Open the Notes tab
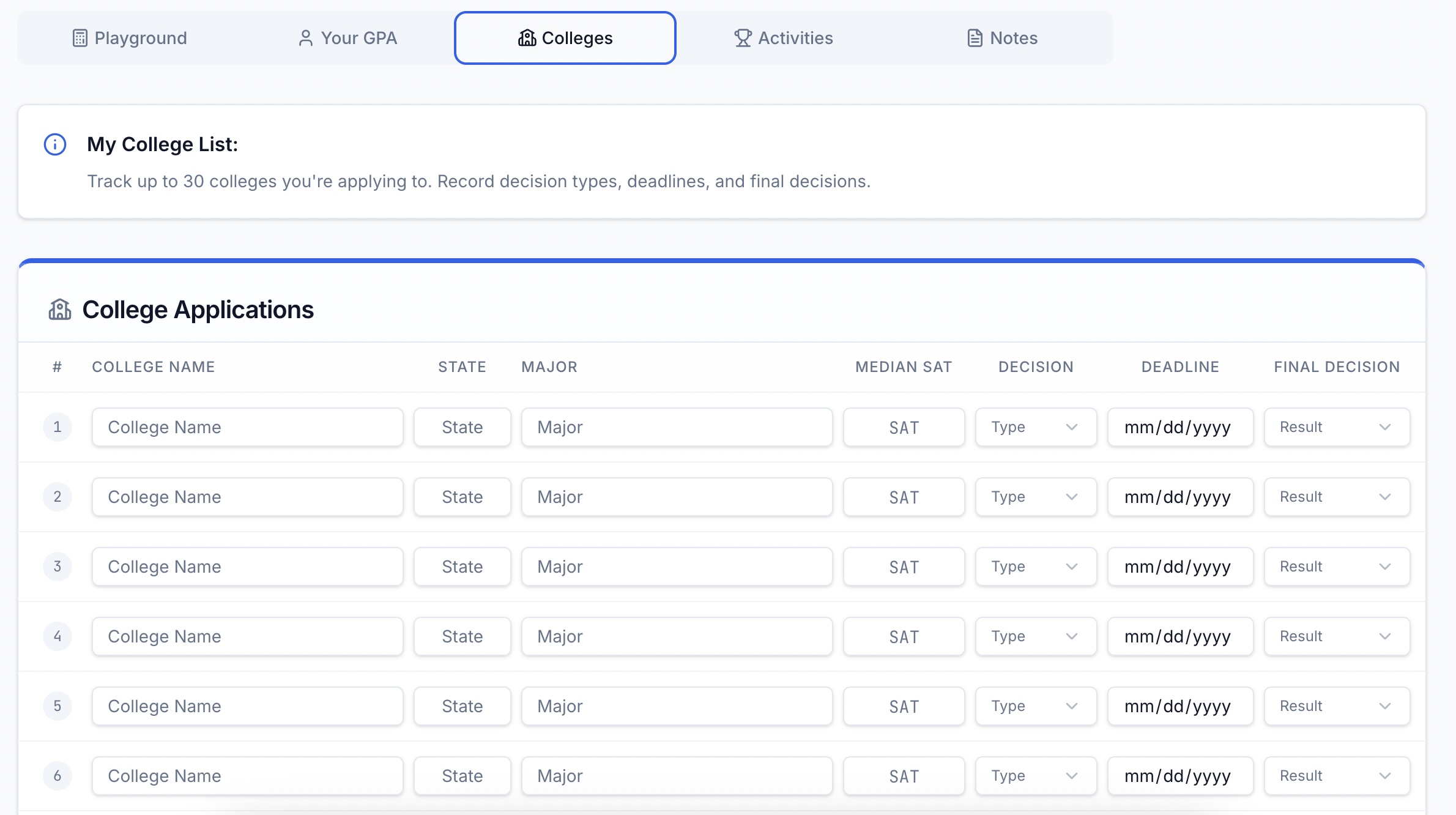1456x815 pixels. (x=1002, y=38)
